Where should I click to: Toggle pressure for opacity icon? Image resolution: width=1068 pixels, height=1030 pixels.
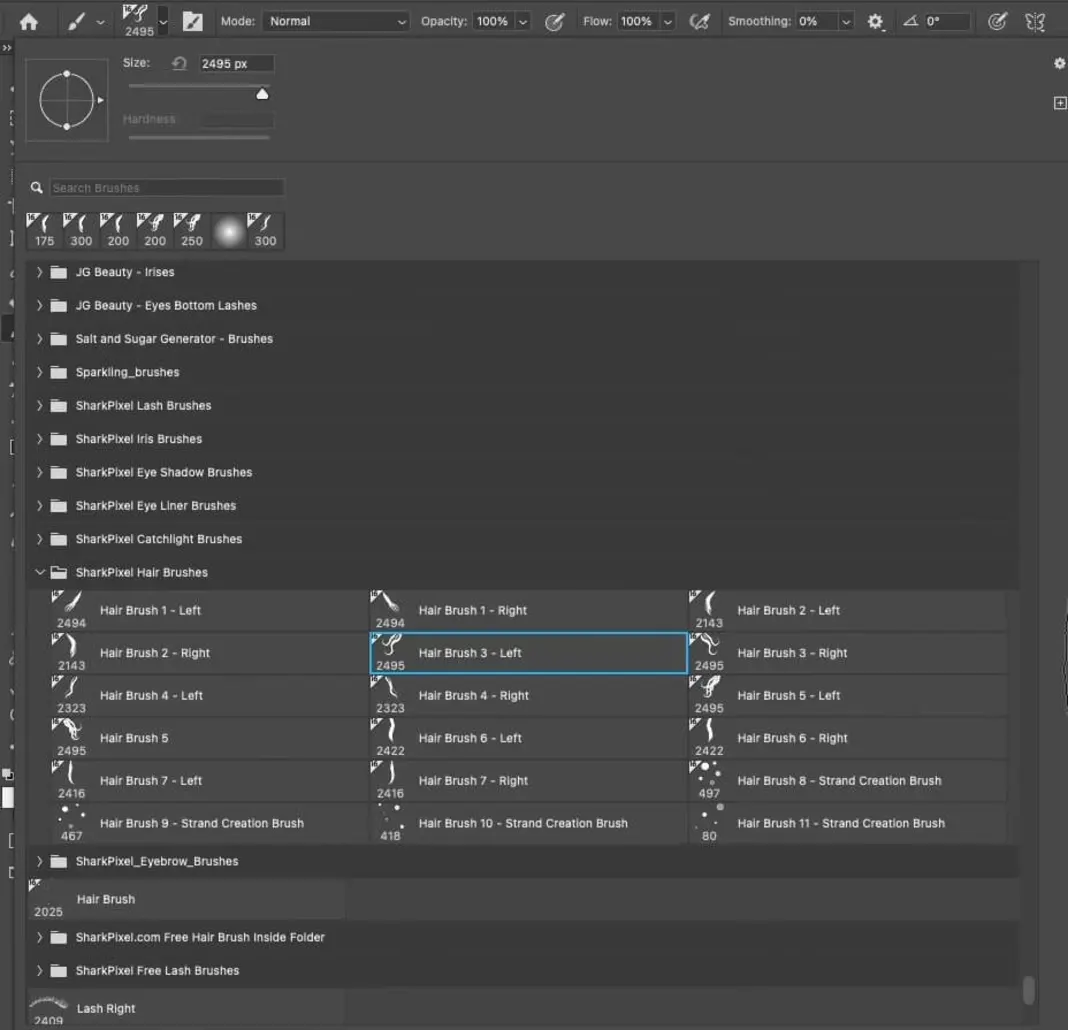point(554,21)
